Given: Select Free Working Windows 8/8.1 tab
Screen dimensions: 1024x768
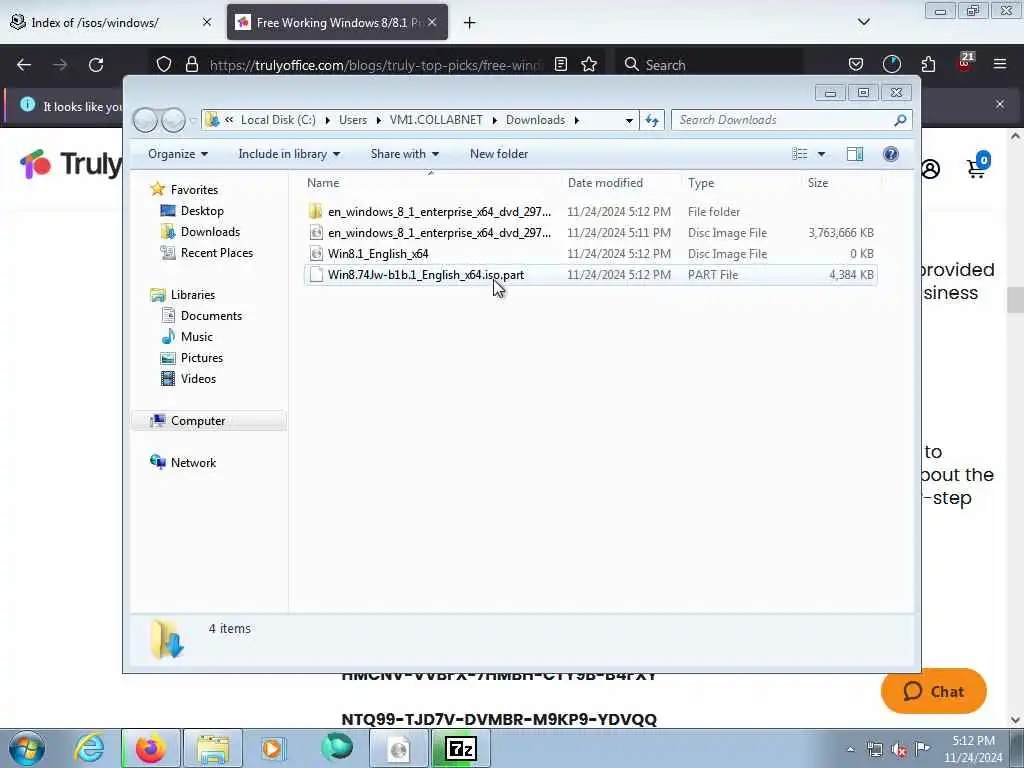Looking at the screenshot, I should [x=337, y=22].
